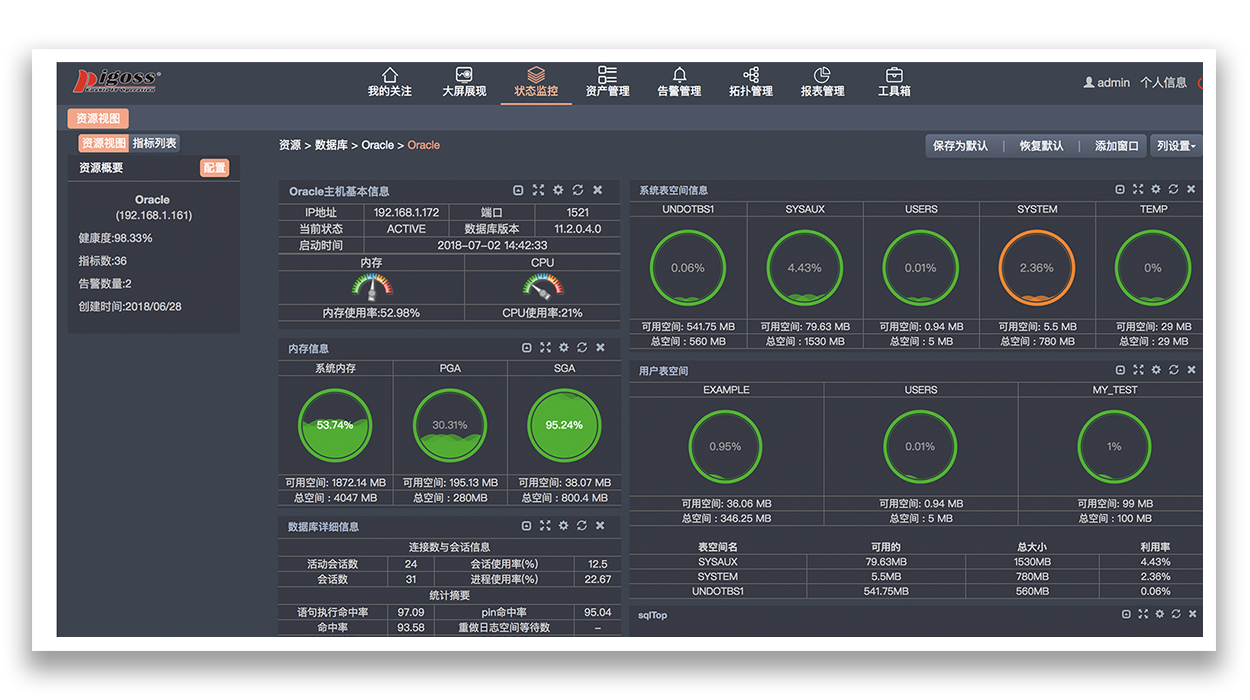Image resolution: width=1250 pixels, height=700 pixels.
Task: Maximize the 系统表空间信息 panel
Action: point(1138,189)
